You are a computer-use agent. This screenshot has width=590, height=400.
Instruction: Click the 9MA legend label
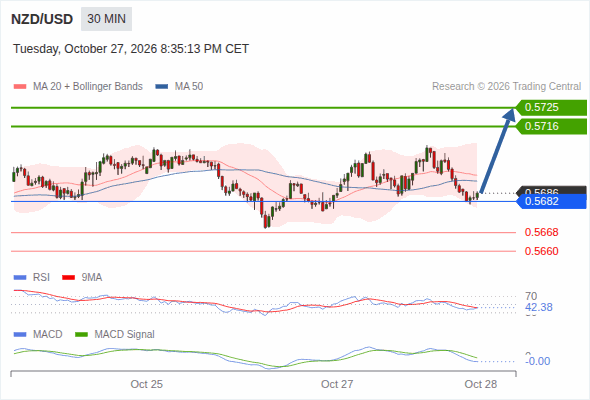(92, 277)
